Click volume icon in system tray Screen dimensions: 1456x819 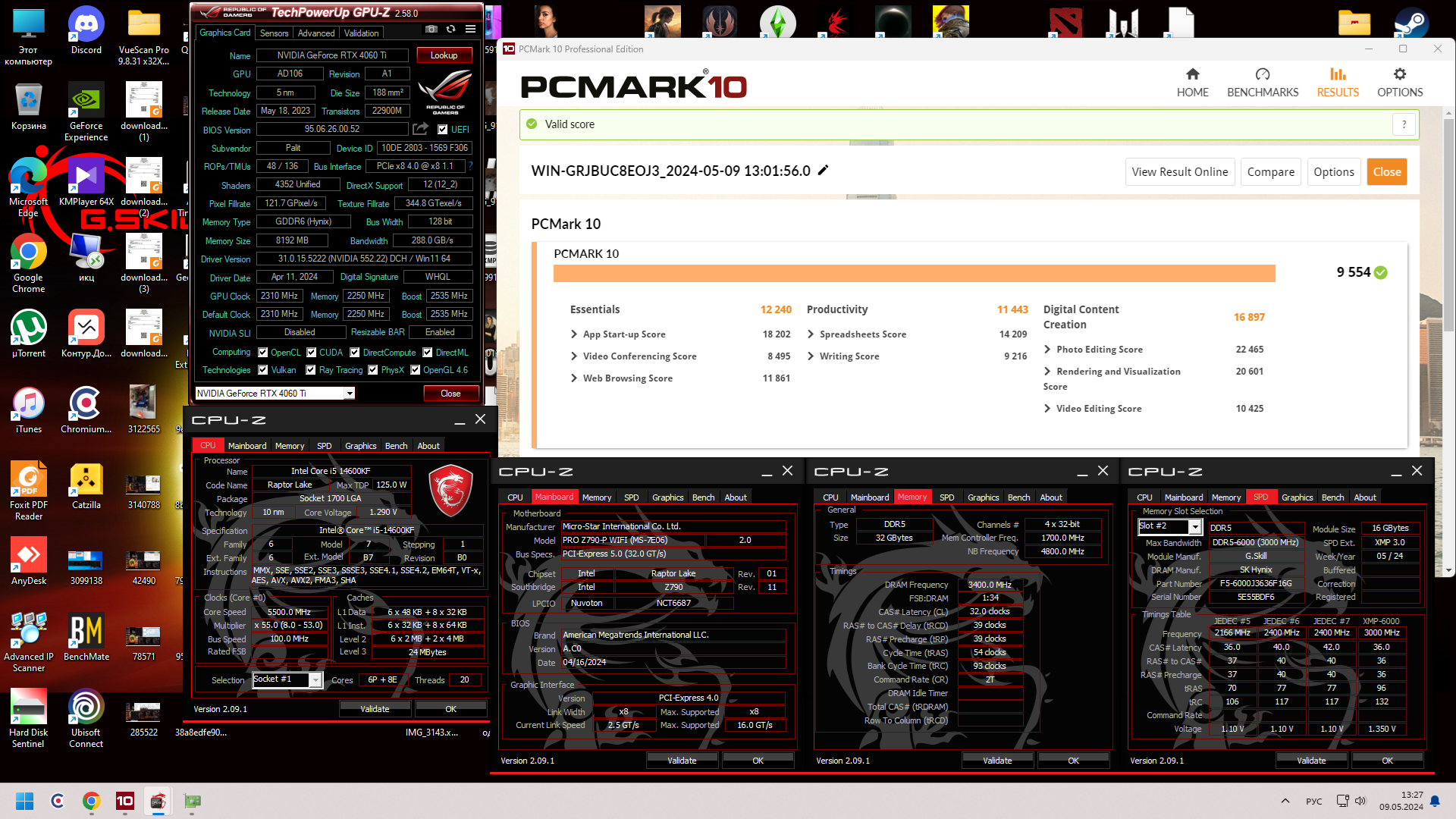coord(1360,801)
